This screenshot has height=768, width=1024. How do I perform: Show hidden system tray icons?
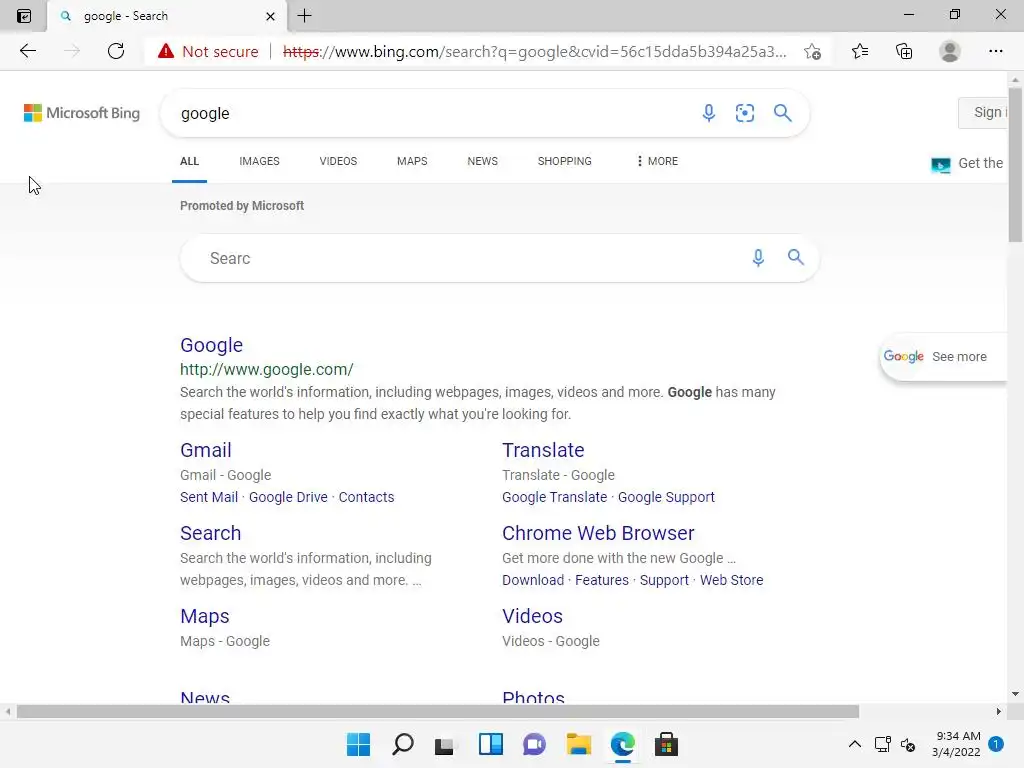coord(854,744)
